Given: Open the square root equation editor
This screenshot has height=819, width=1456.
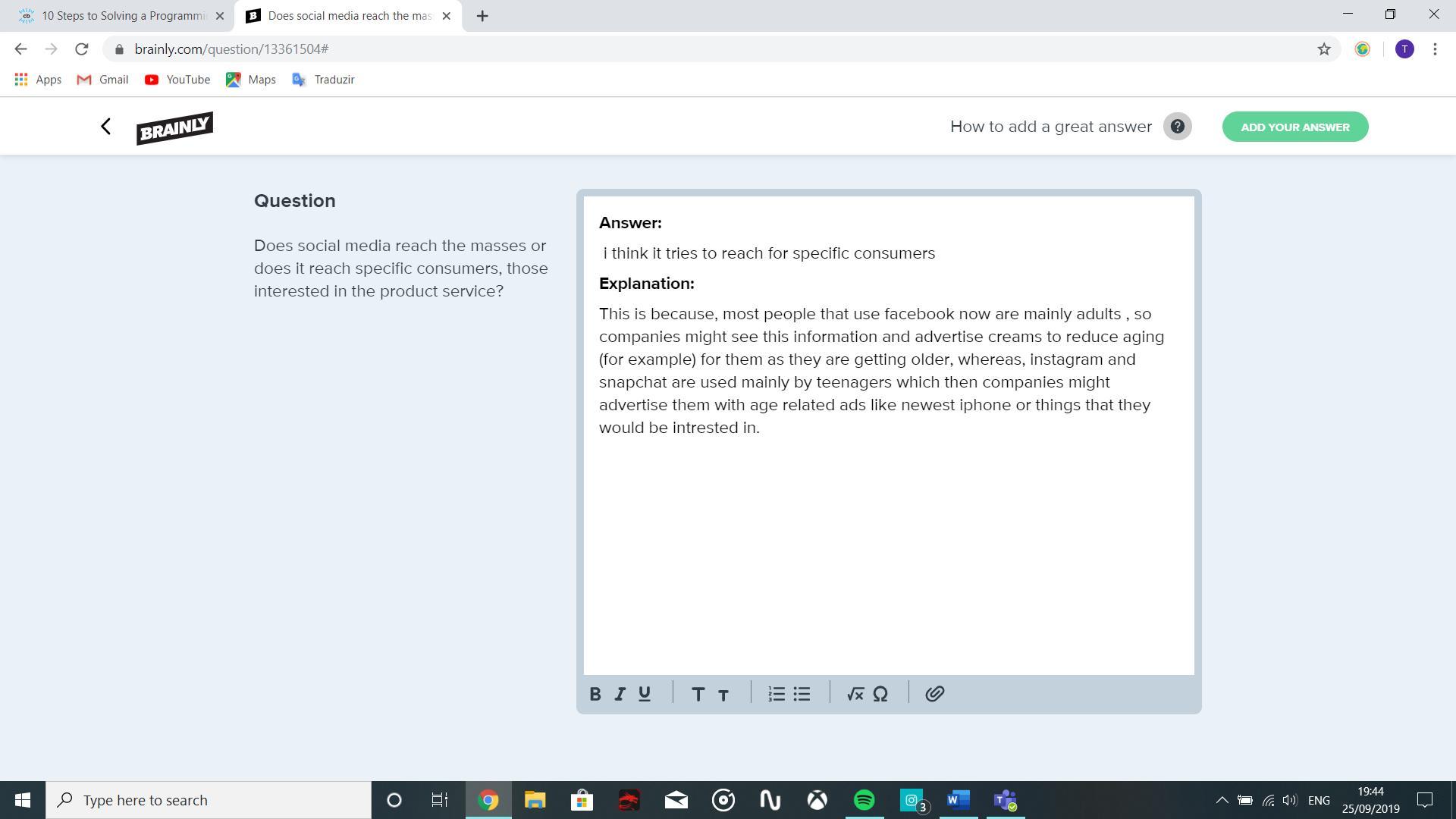Looking at the screenshot, I should [855, 694].
